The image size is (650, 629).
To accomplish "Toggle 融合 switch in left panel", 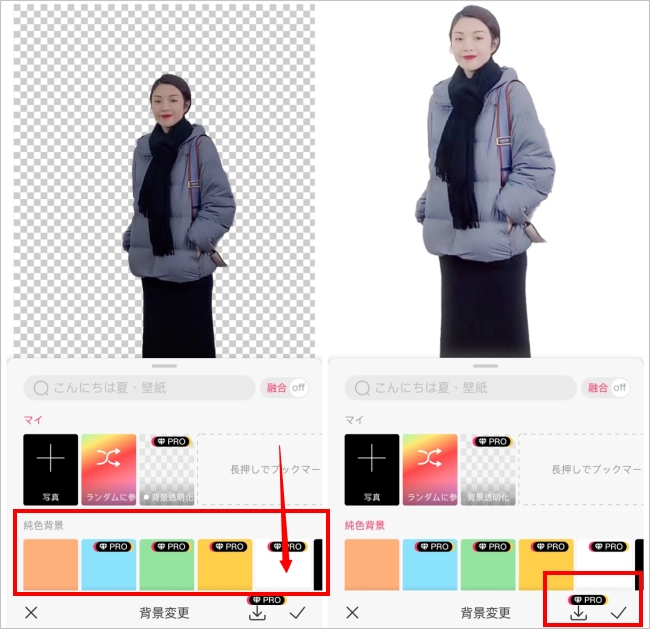I will 286,388.
